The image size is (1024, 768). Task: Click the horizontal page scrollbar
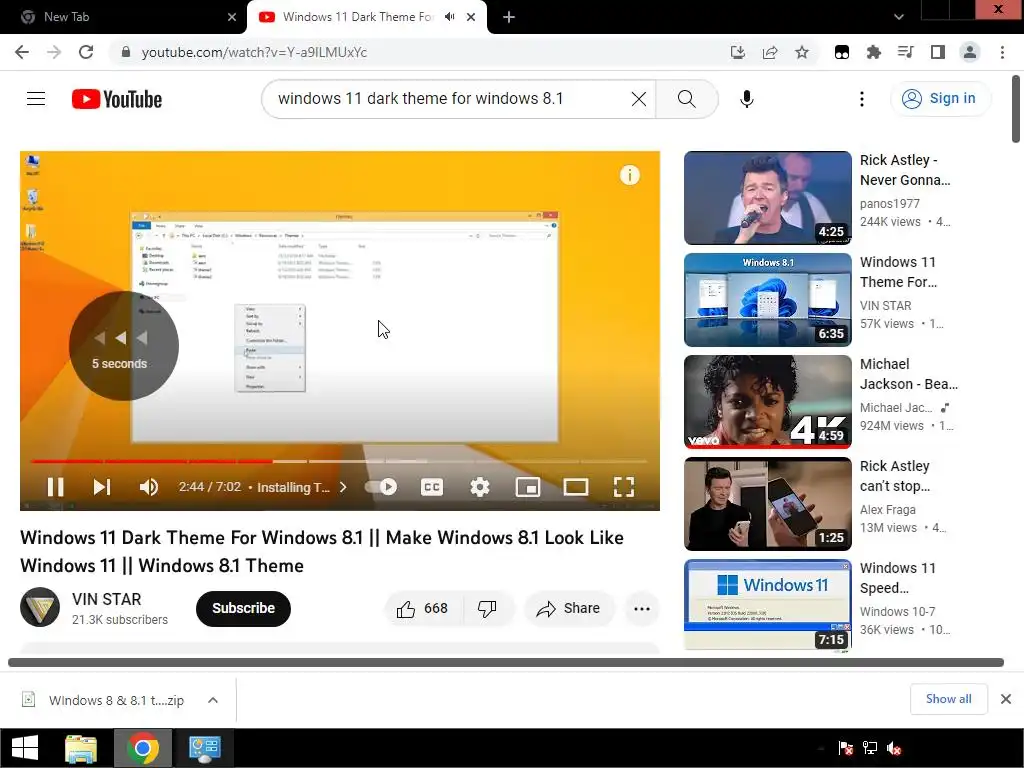point(505,663)
